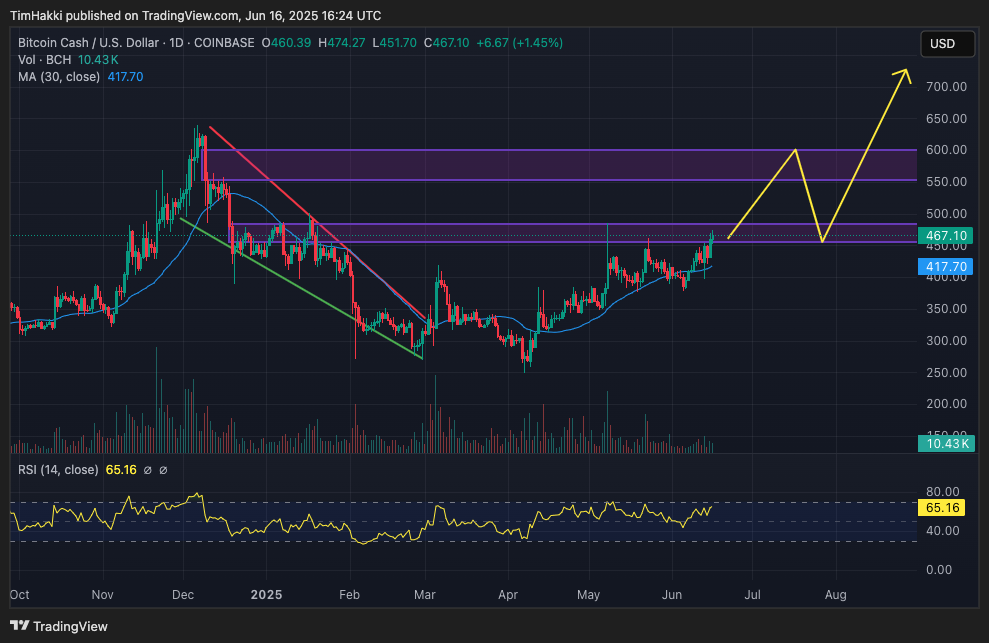Click the 700.00 price scale label
The image size is (989, 643).
tap(946, 87)
